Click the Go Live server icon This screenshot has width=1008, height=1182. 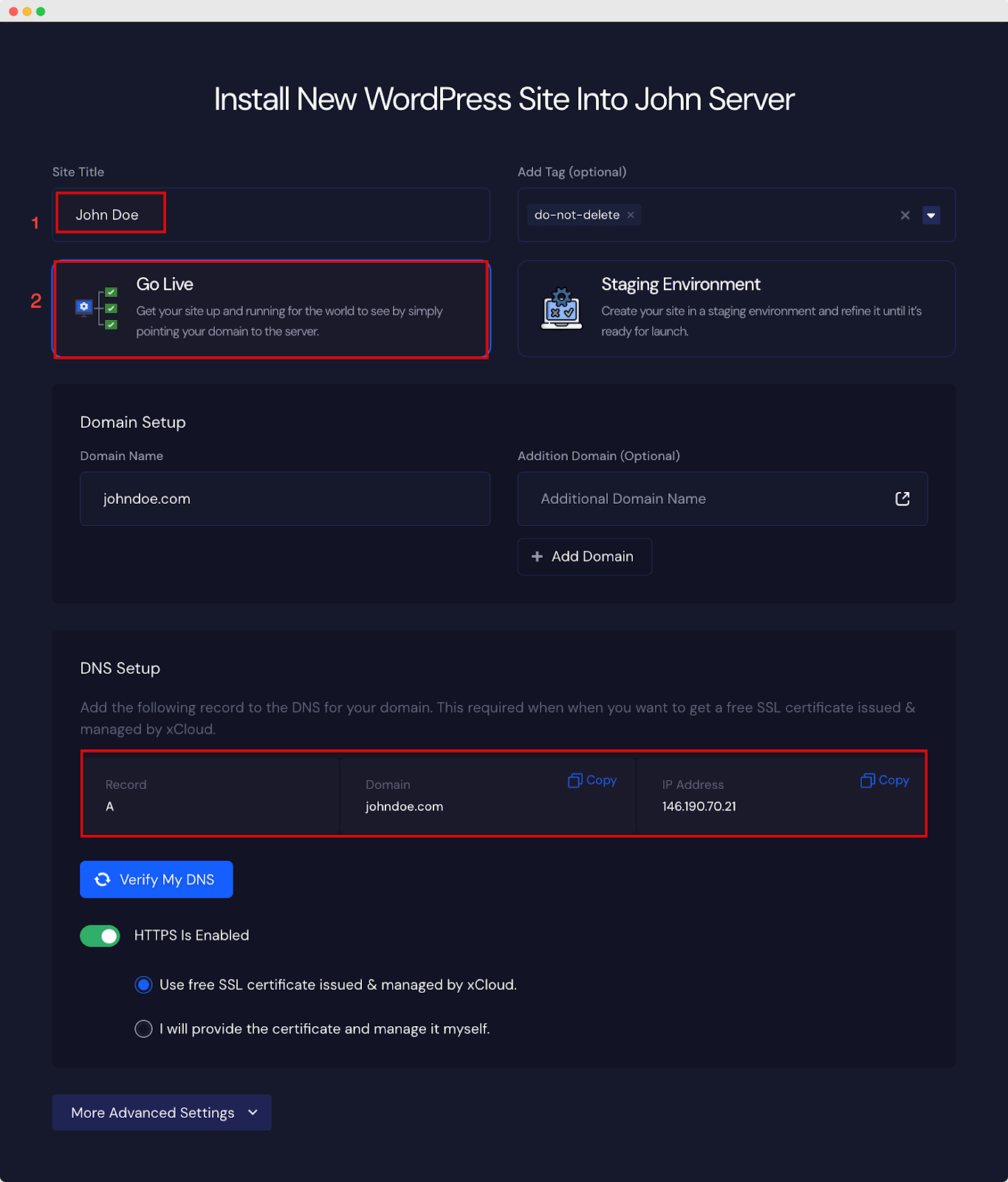pos(97,308)
